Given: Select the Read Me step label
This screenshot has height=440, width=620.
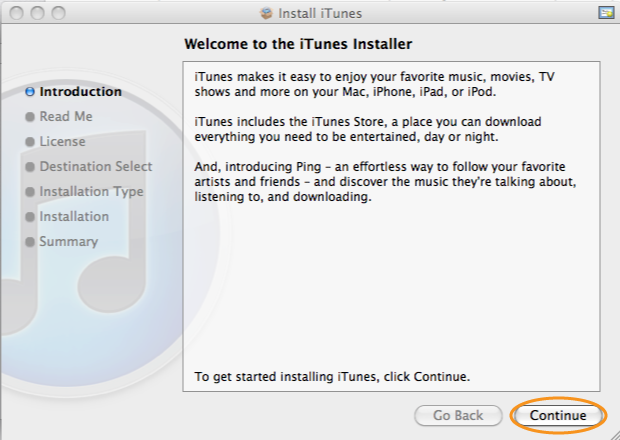Looking at the screenshot, I should [x=66, y=116].
